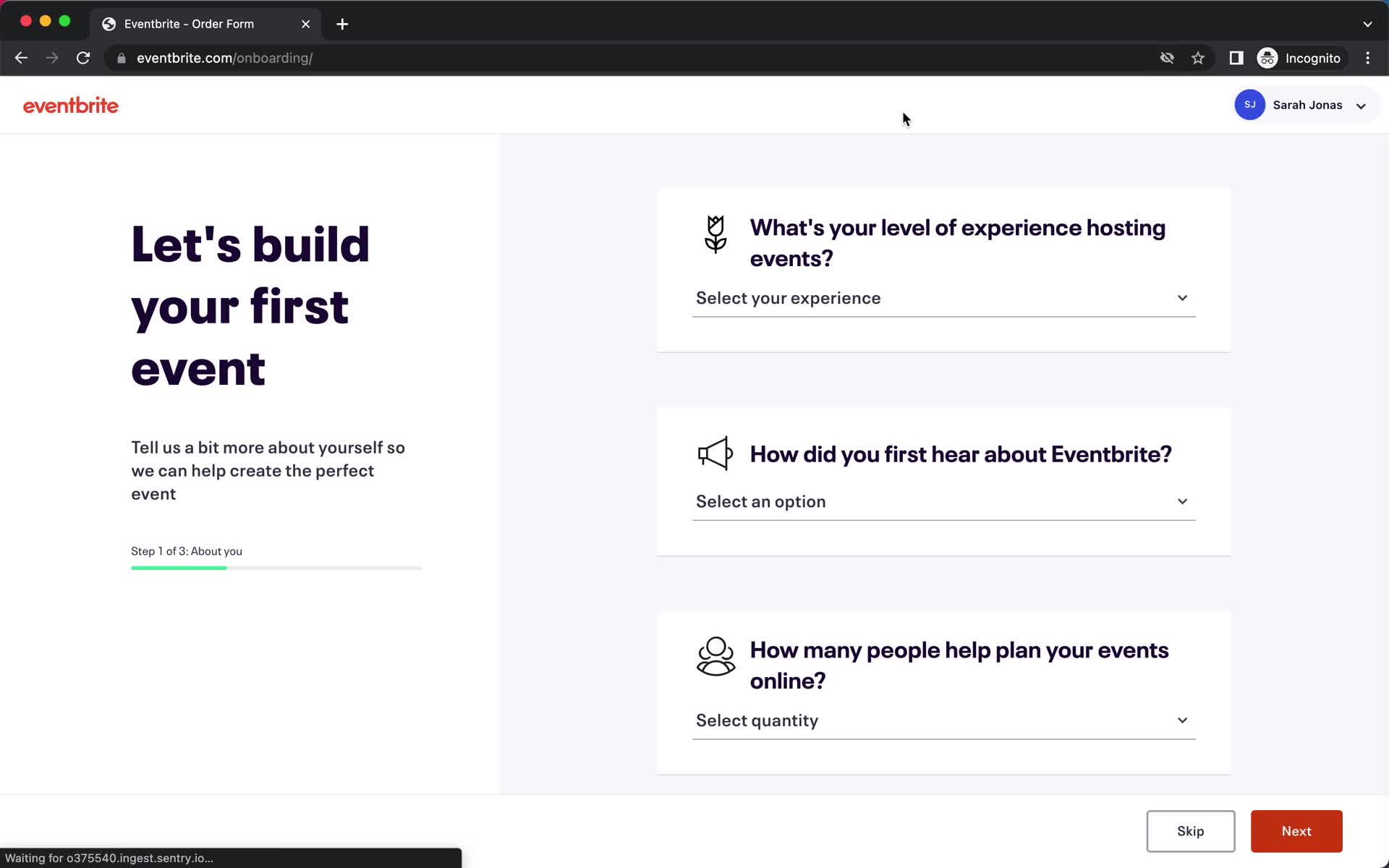Viewport: 1389px width, 868px height.
Task: Open a new browser tab
Action: coord(342,24)
